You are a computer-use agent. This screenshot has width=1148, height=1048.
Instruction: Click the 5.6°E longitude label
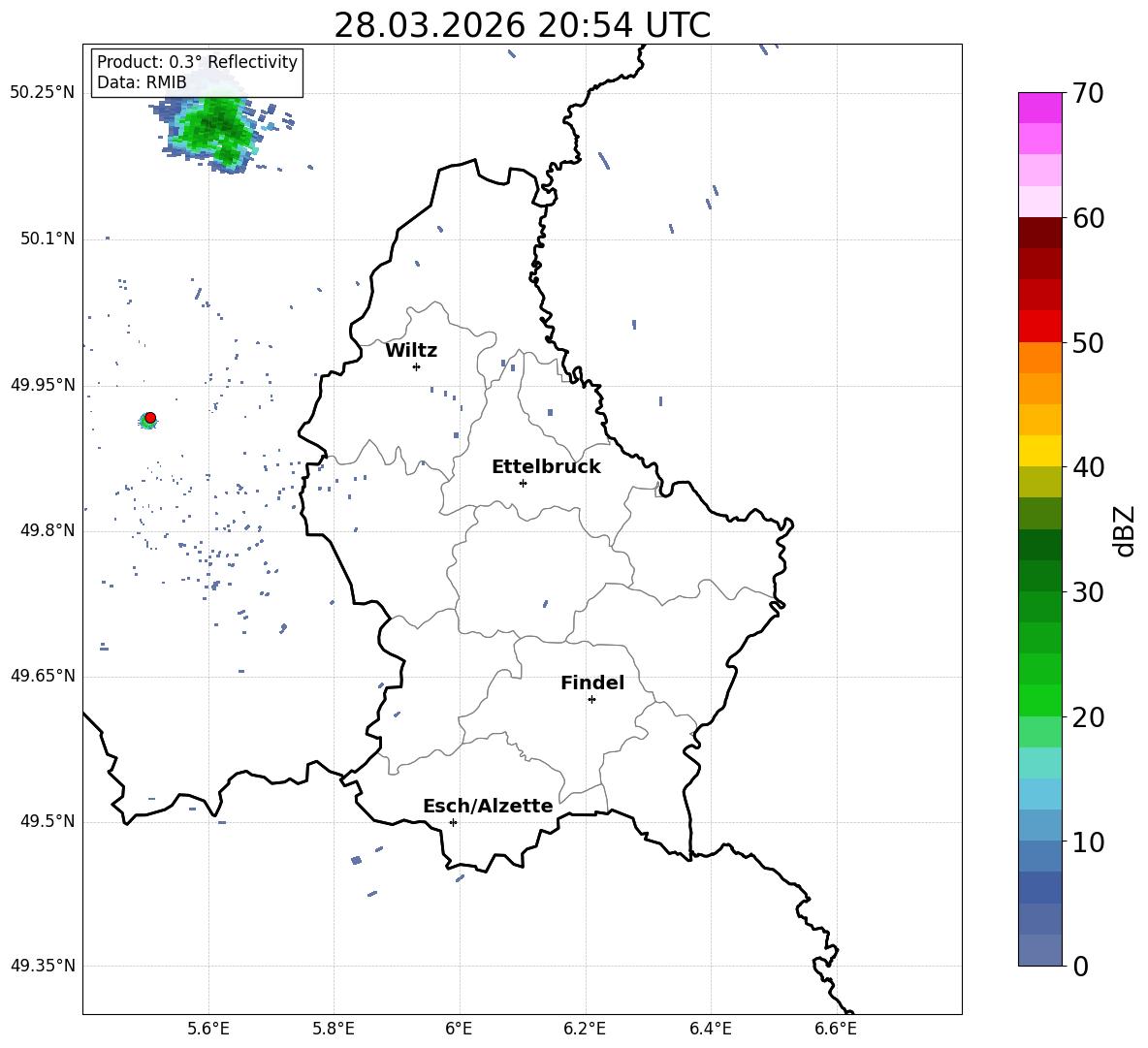tap(208, 1029)
